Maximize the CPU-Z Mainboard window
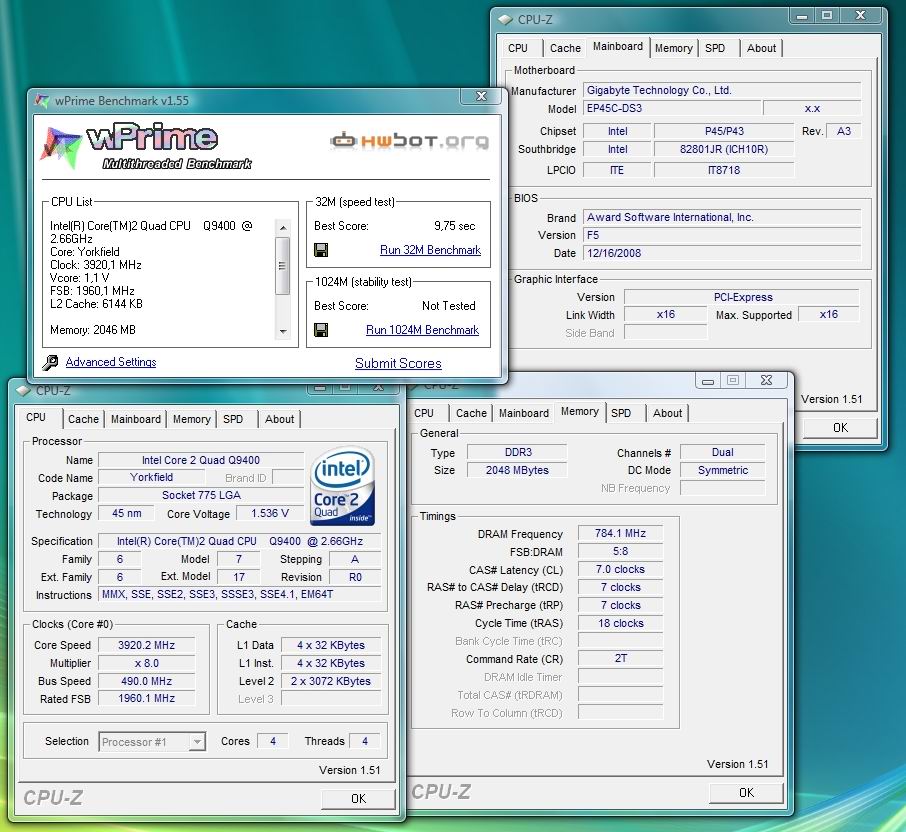This screenshot has height=832, width=906. point(827,16)
